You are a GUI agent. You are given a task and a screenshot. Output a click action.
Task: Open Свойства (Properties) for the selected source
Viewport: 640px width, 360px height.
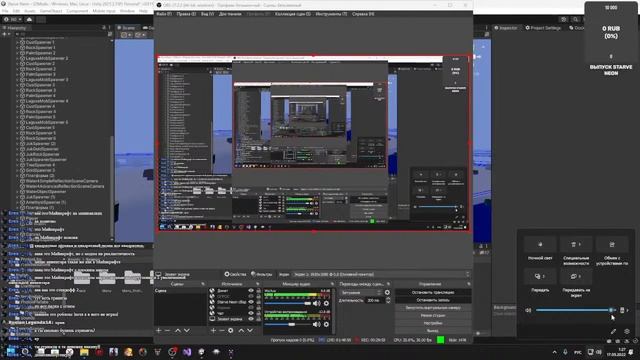pos(236,274)
